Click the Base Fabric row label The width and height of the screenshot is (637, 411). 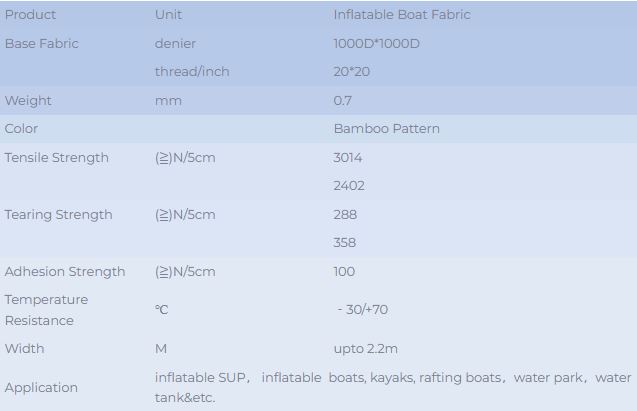(x=42, y=44)
